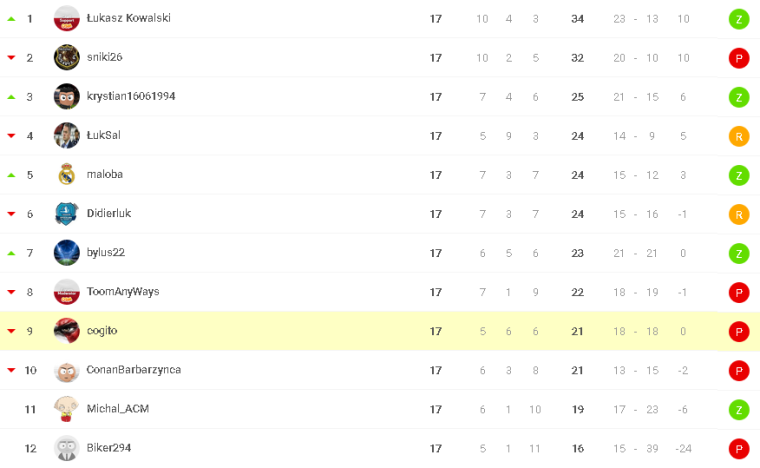Click the orange R badge in Didierluk's row
760x468 pixels.
[x=739, y=213]
